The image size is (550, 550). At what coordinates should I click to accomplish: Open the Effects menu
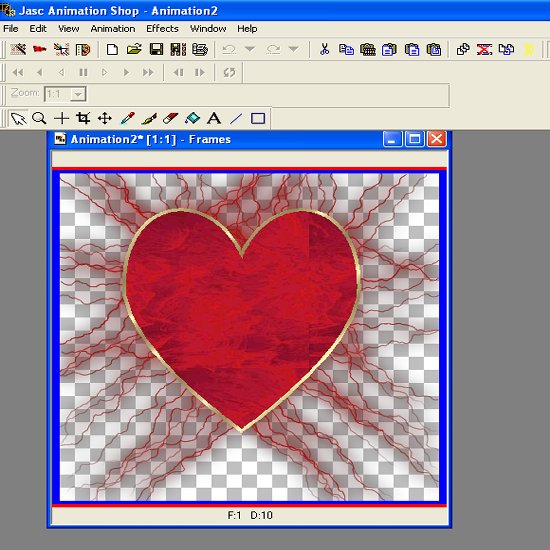tap(162, 29)
